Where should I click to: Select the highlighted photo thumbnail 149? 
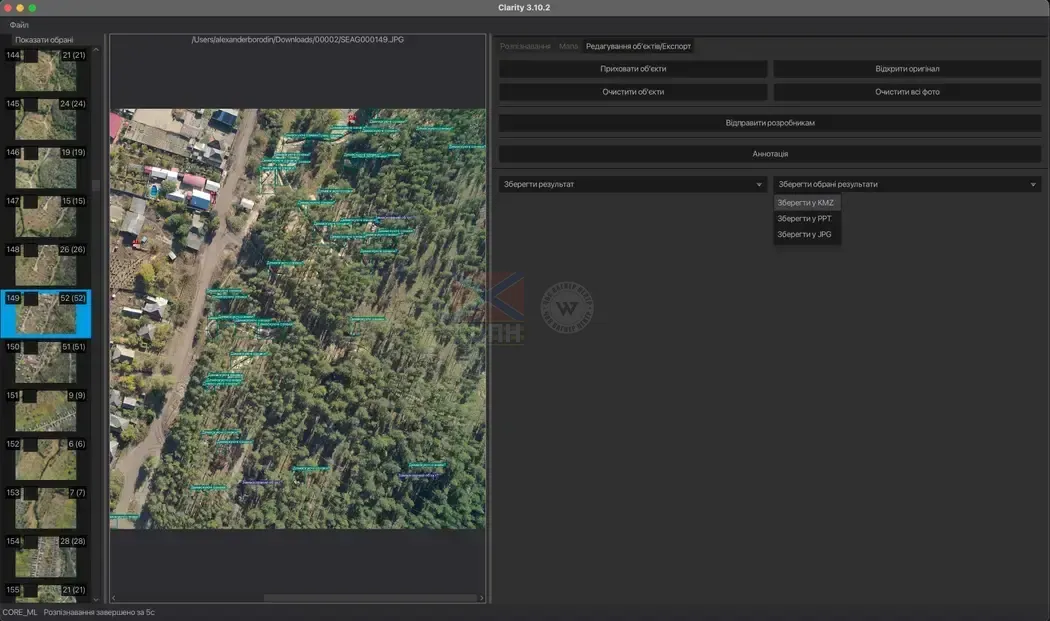click(46, 314)
